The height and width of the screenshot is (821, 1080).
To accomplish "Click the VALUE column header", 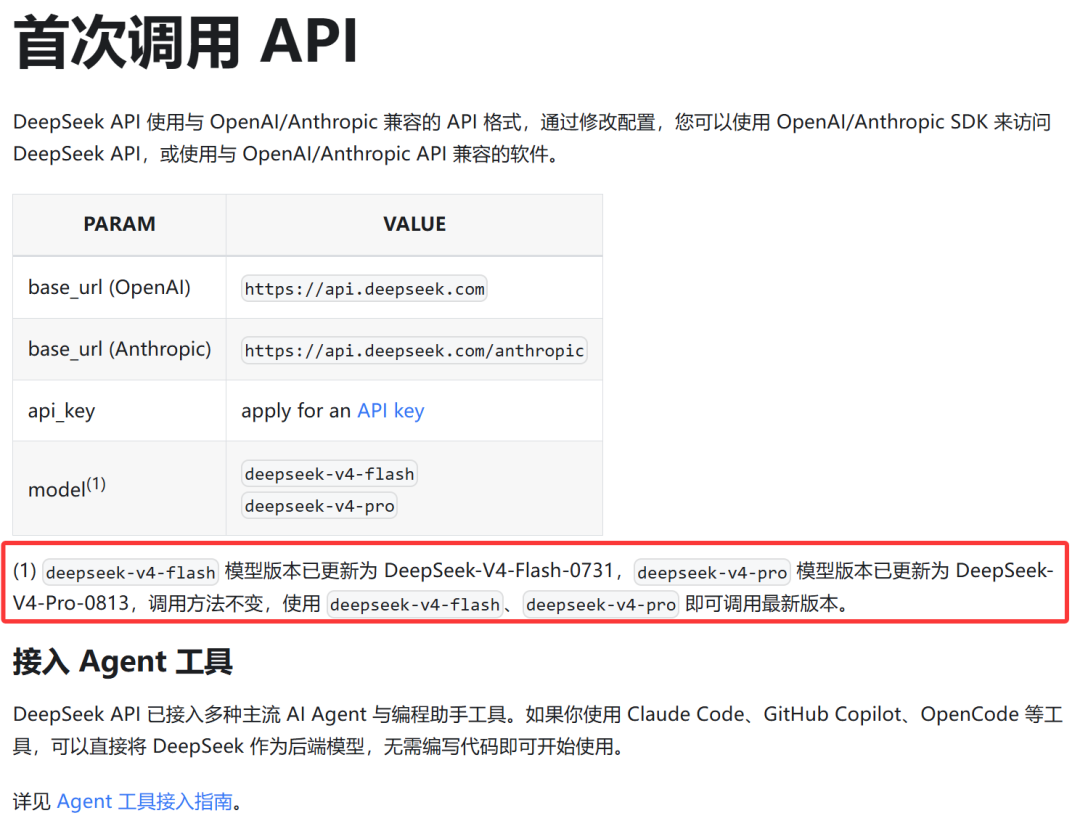I will click(414, 225).
